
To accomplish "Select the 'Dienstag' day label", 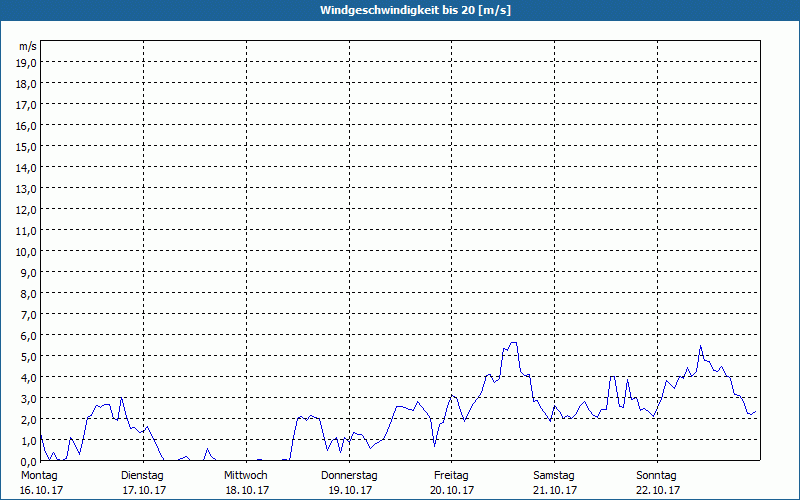I will pos(142,476).
